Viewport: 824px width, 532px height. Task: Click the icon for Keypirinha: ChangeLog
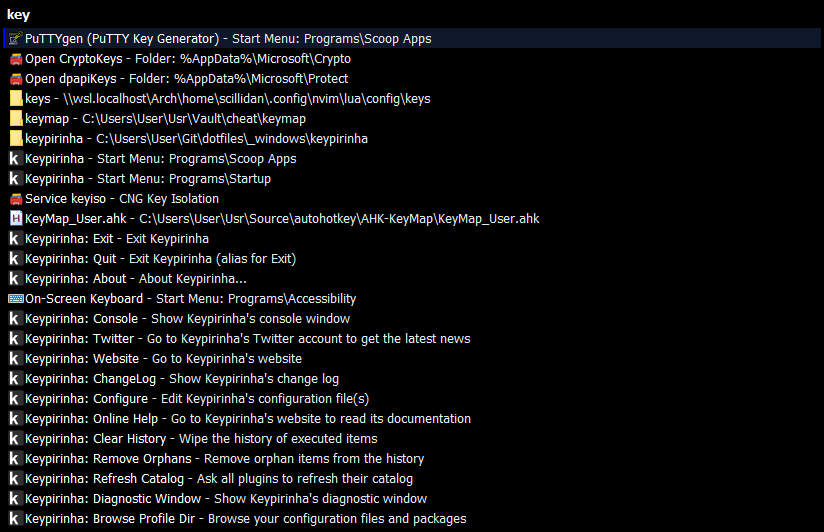pos(16,378)
